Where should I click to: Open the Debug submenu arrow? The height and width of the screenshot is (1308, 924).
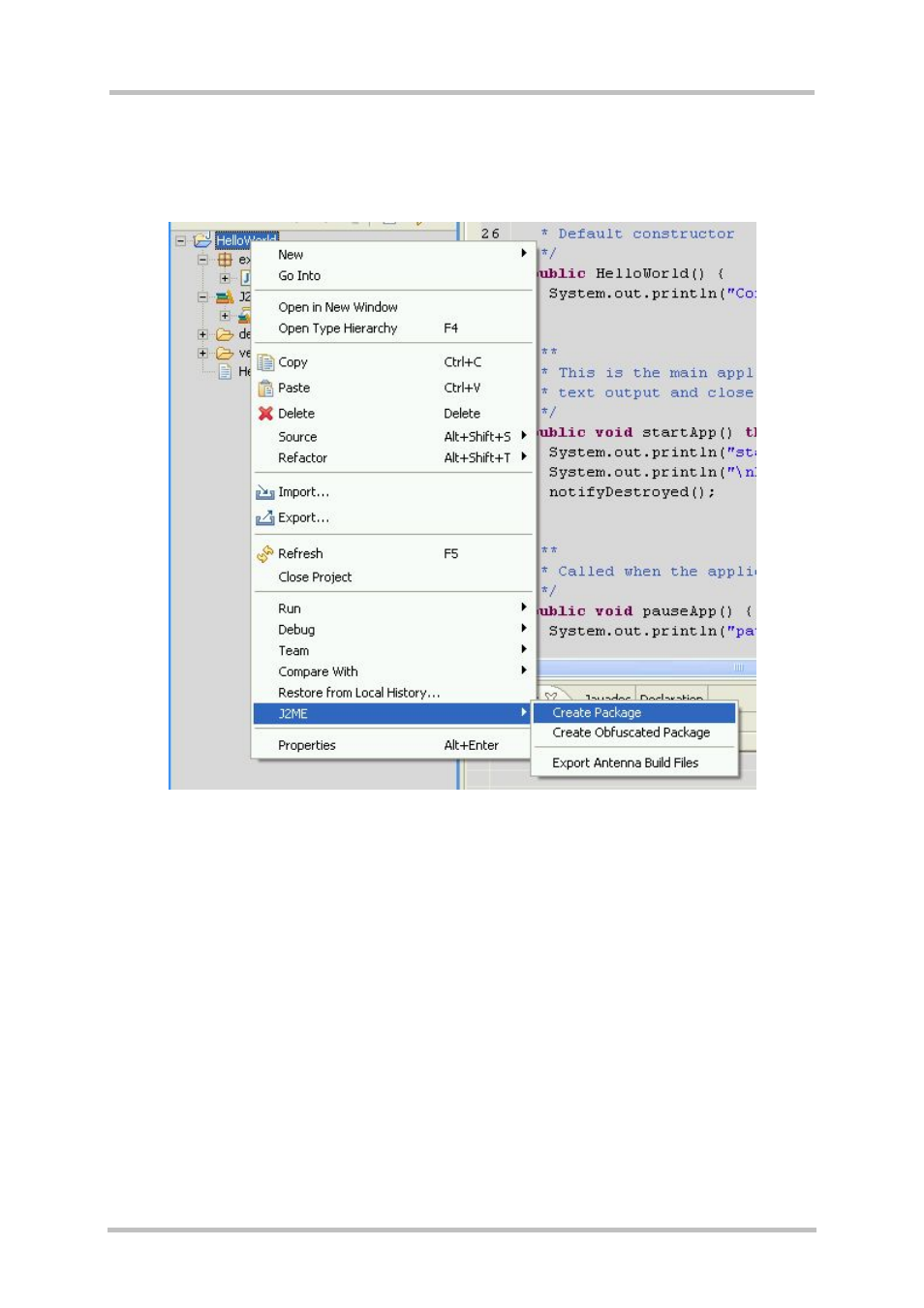tap(524, 629)
